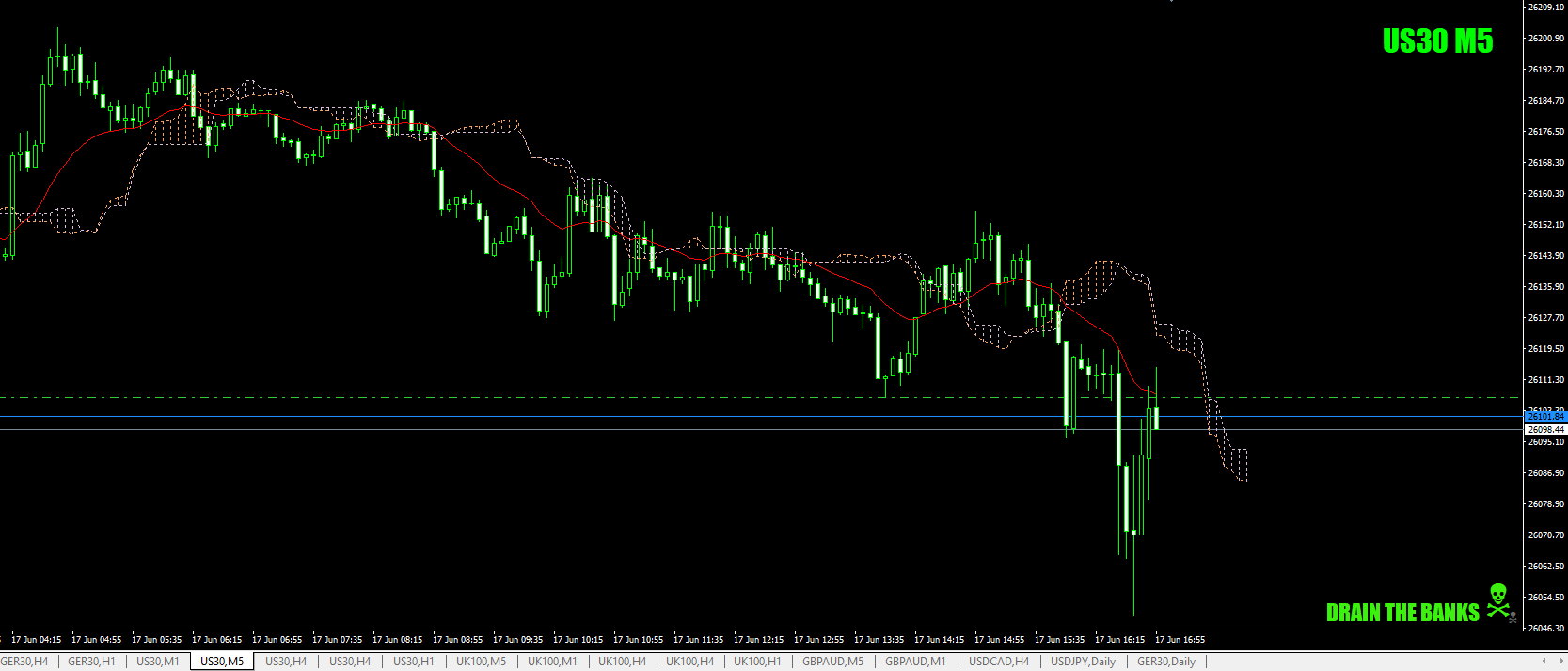Click the active US30,M5 tab
Image resolution: width=1568 pixels, height=671 pixels.
pyautogui.click(x=222, y=662)
